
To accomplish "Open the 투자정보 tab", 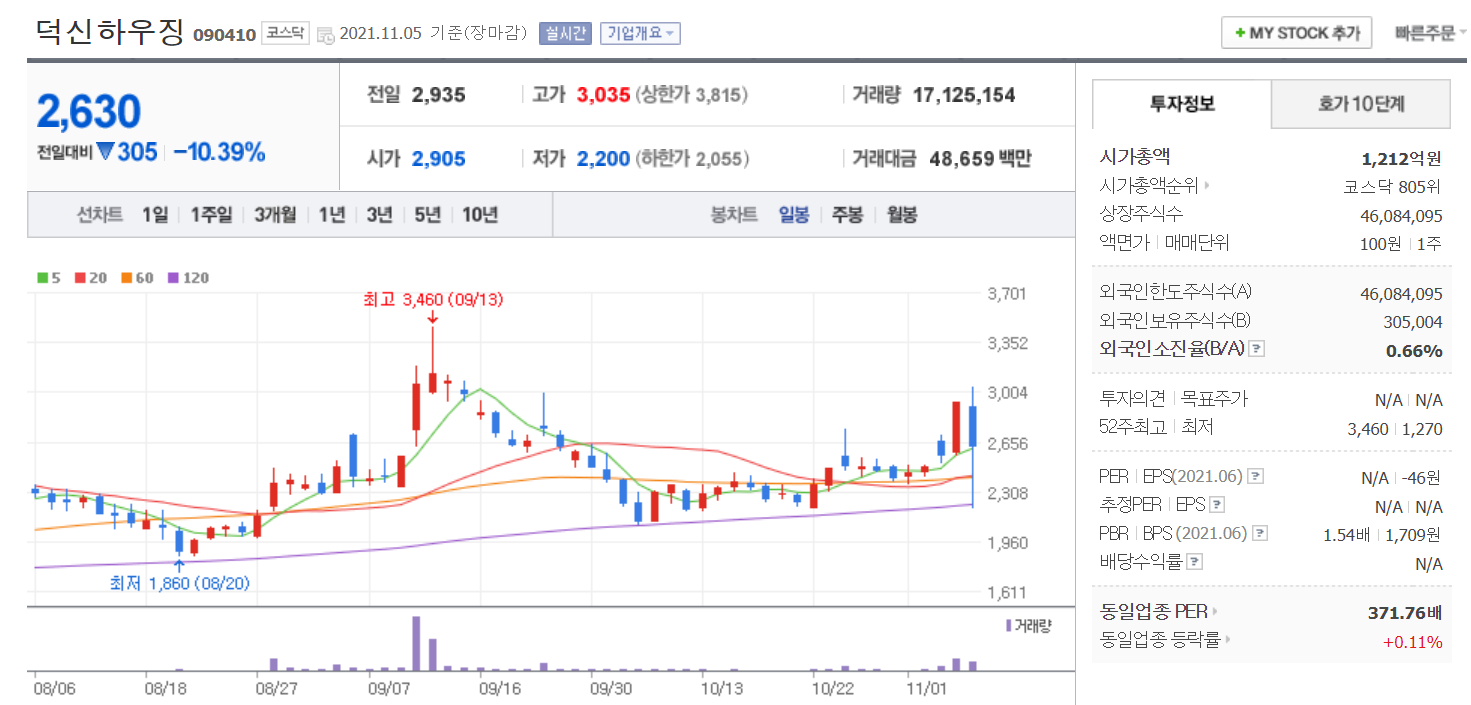I will pos(1181,104).
